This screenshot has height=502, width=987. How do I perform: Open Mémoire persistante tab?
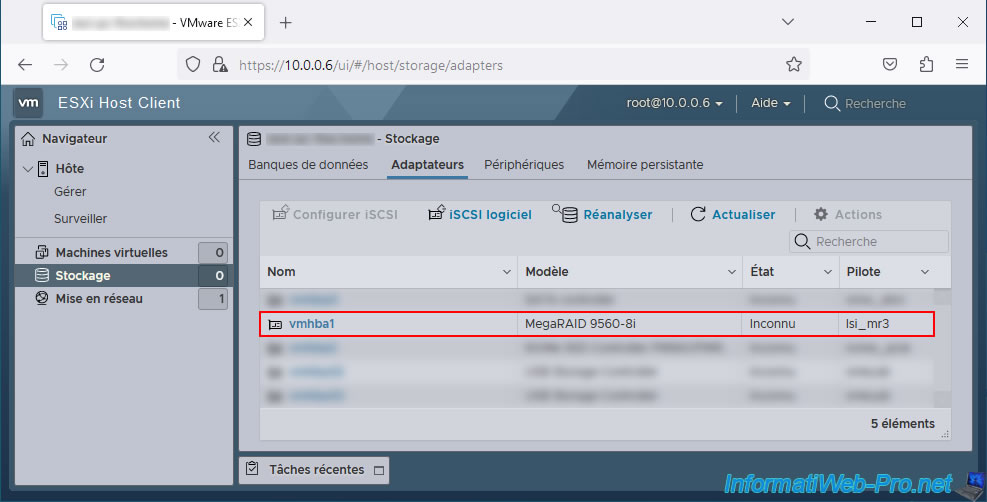[x=645, y=165]
